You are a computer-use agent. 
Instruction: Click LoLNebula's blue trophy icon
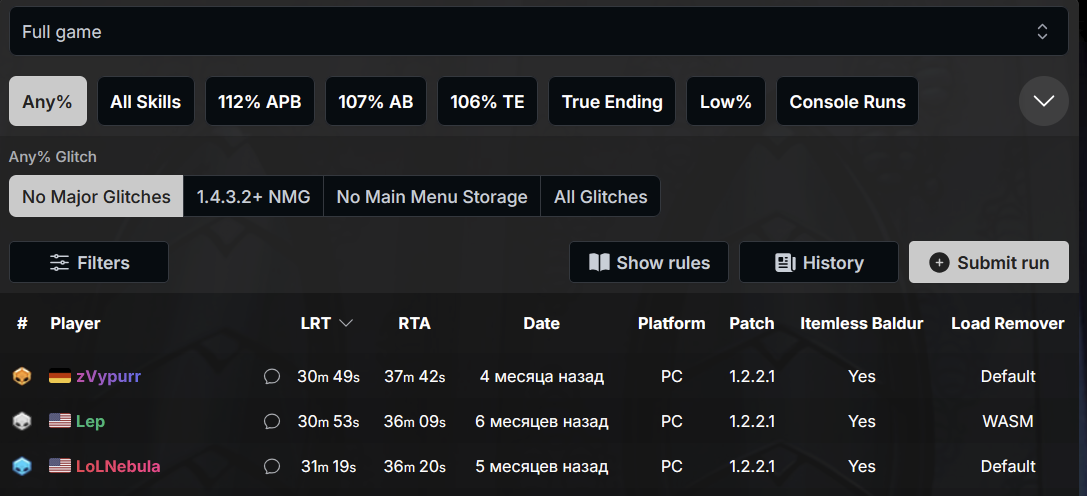tap(22, 467)
